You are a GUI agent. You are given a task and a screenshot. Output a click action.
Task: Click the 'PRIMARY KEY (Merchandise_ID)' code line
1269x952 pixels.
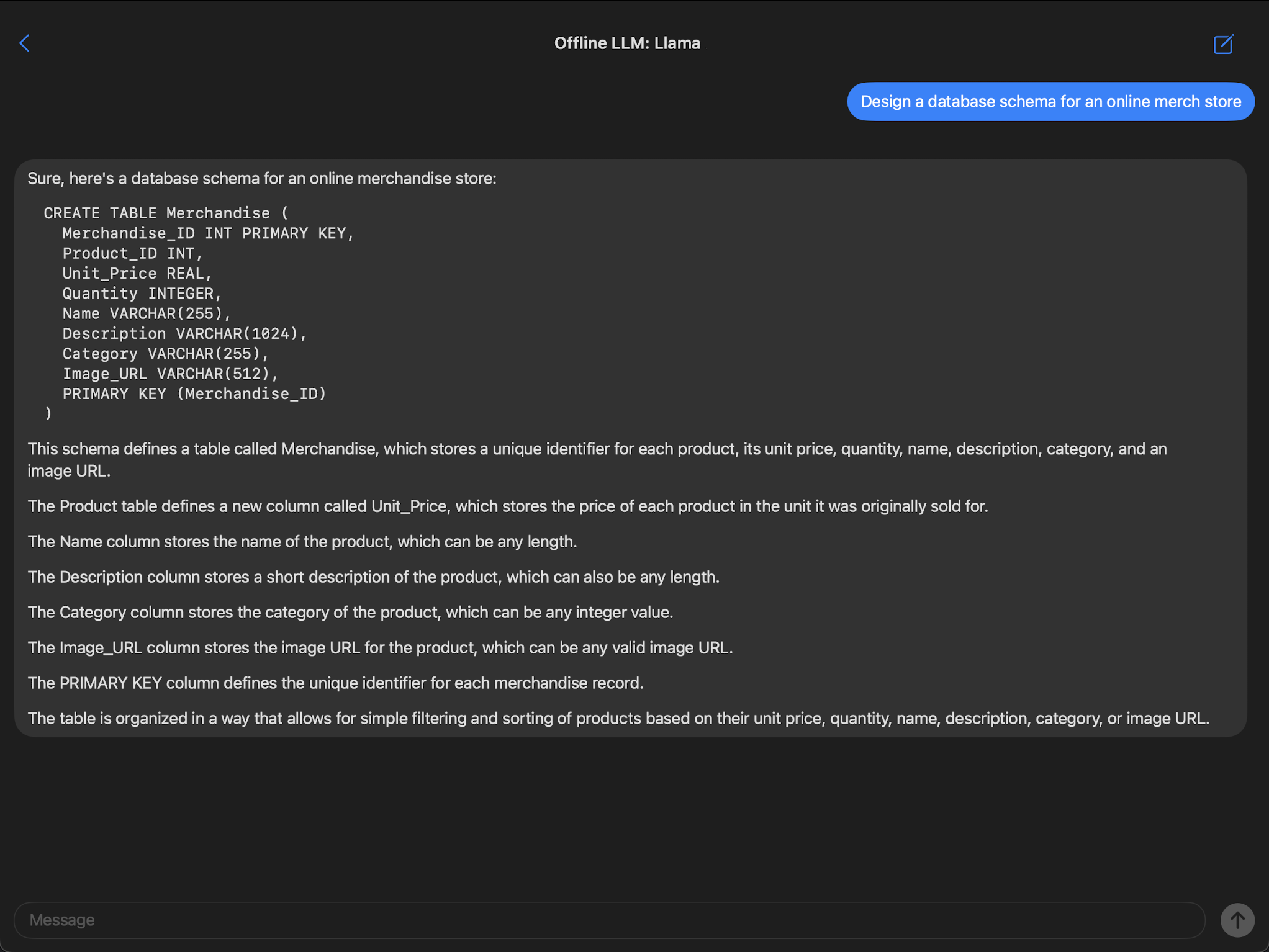pos(194,393)
